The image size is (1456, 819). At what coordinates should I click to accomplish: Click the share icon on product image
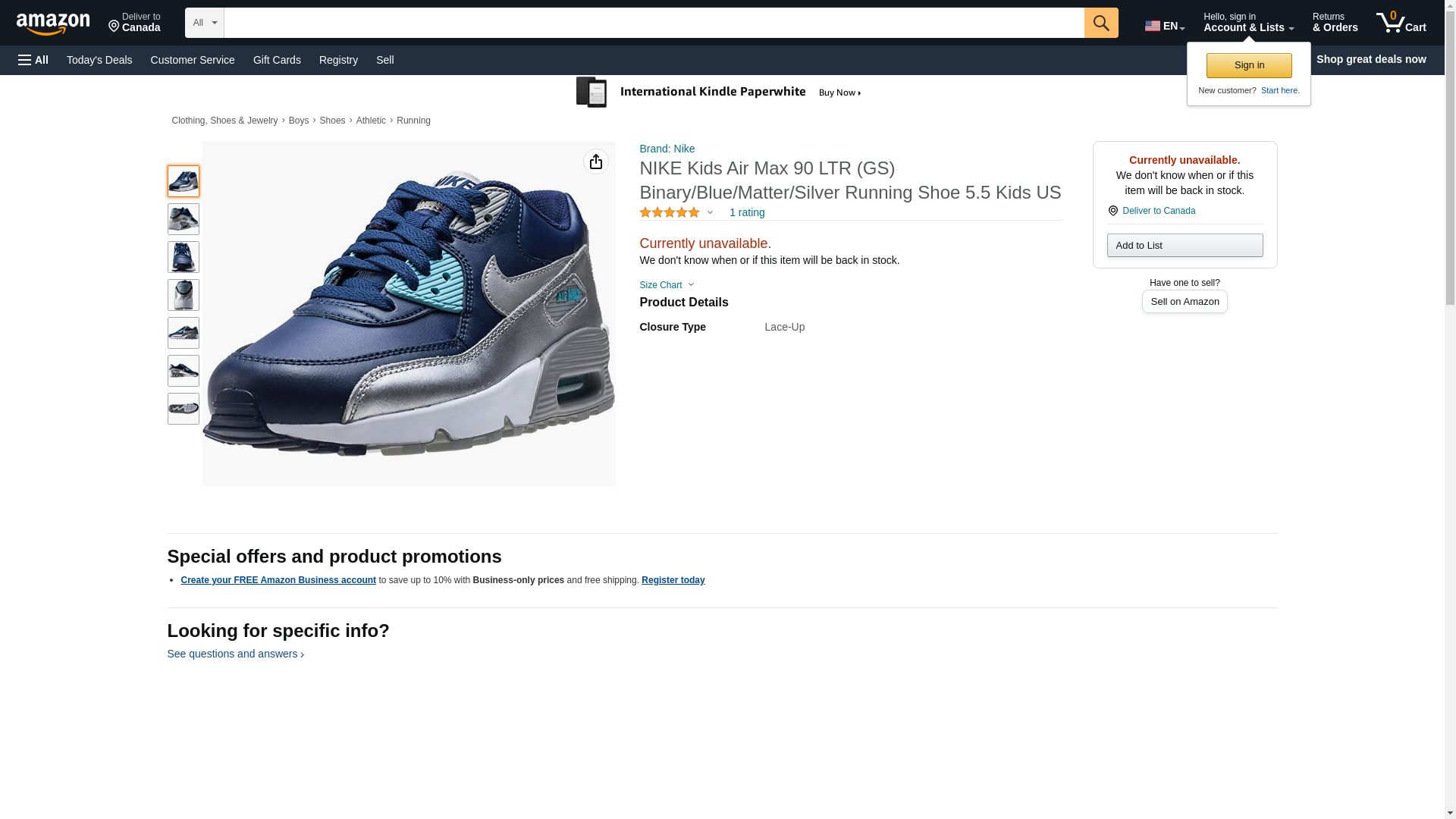[595, 162]
